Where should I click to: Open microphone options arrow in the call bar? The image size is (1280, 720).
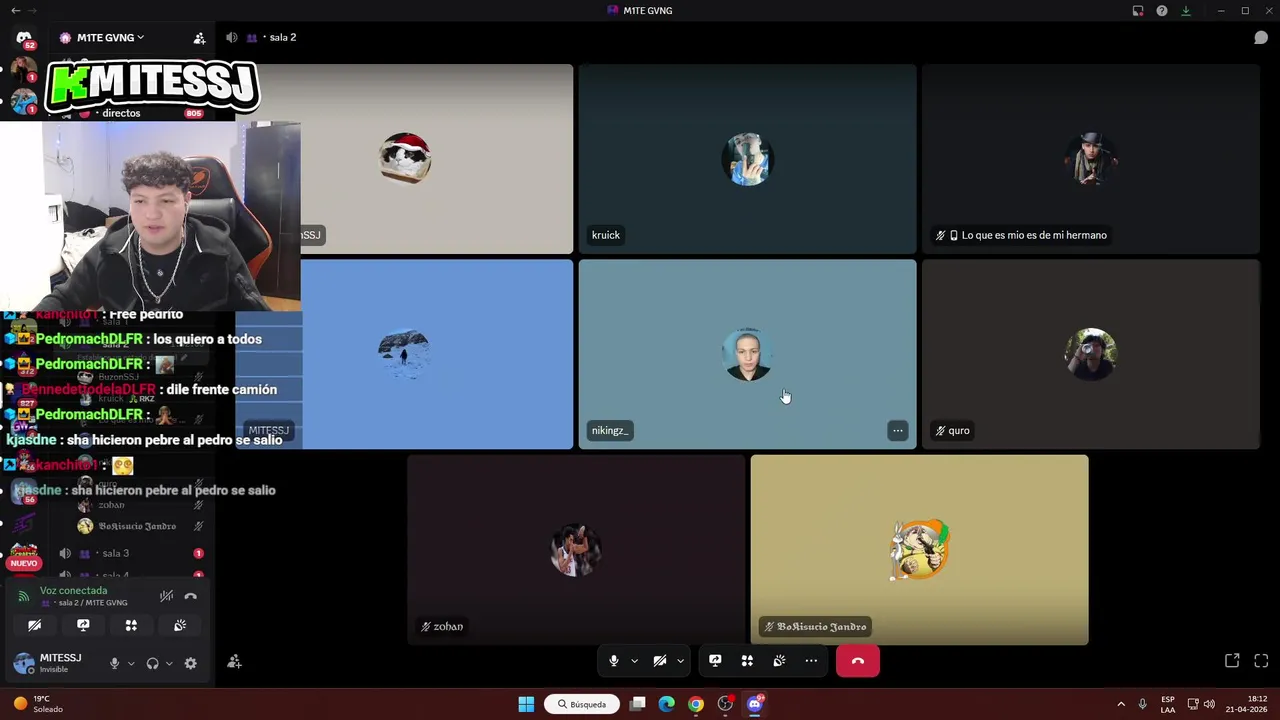[x=634, y=661]
